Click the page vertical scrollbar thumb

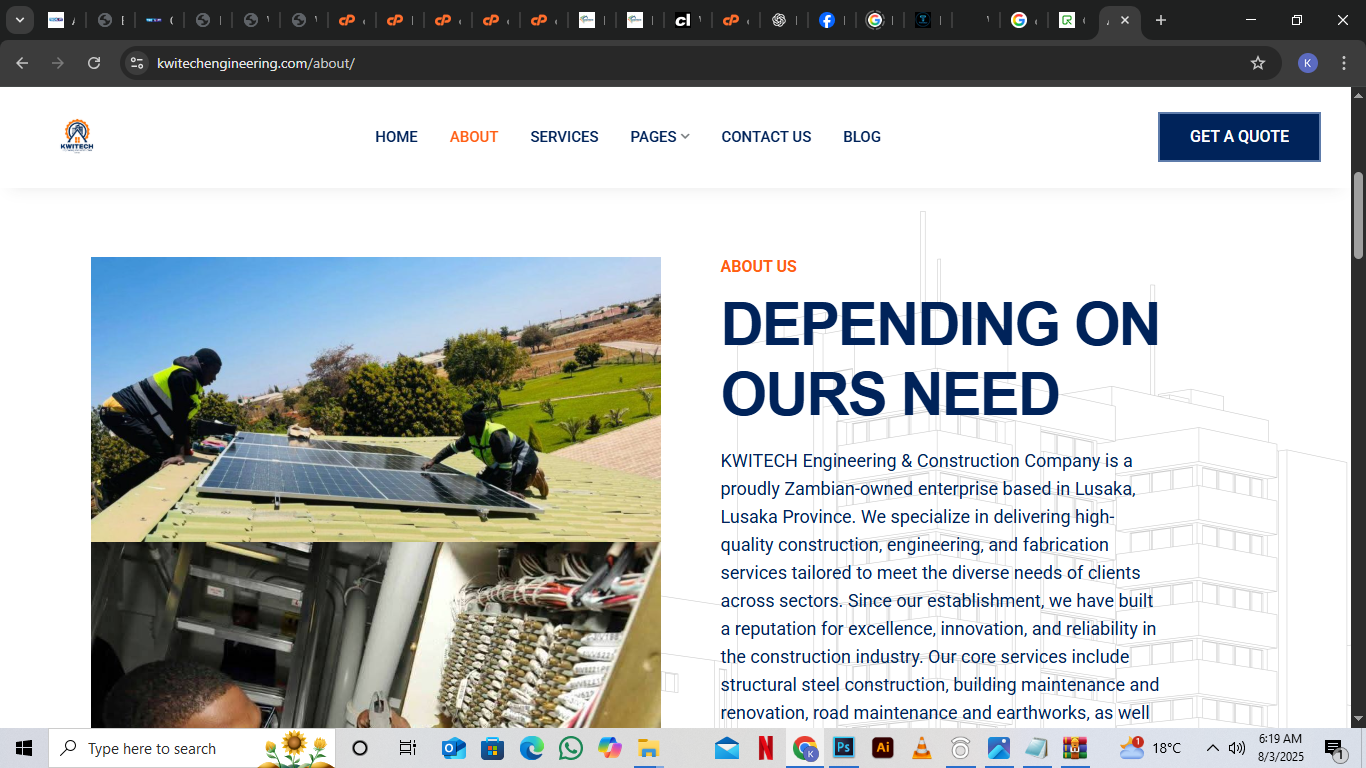[x=1358, y=215]
